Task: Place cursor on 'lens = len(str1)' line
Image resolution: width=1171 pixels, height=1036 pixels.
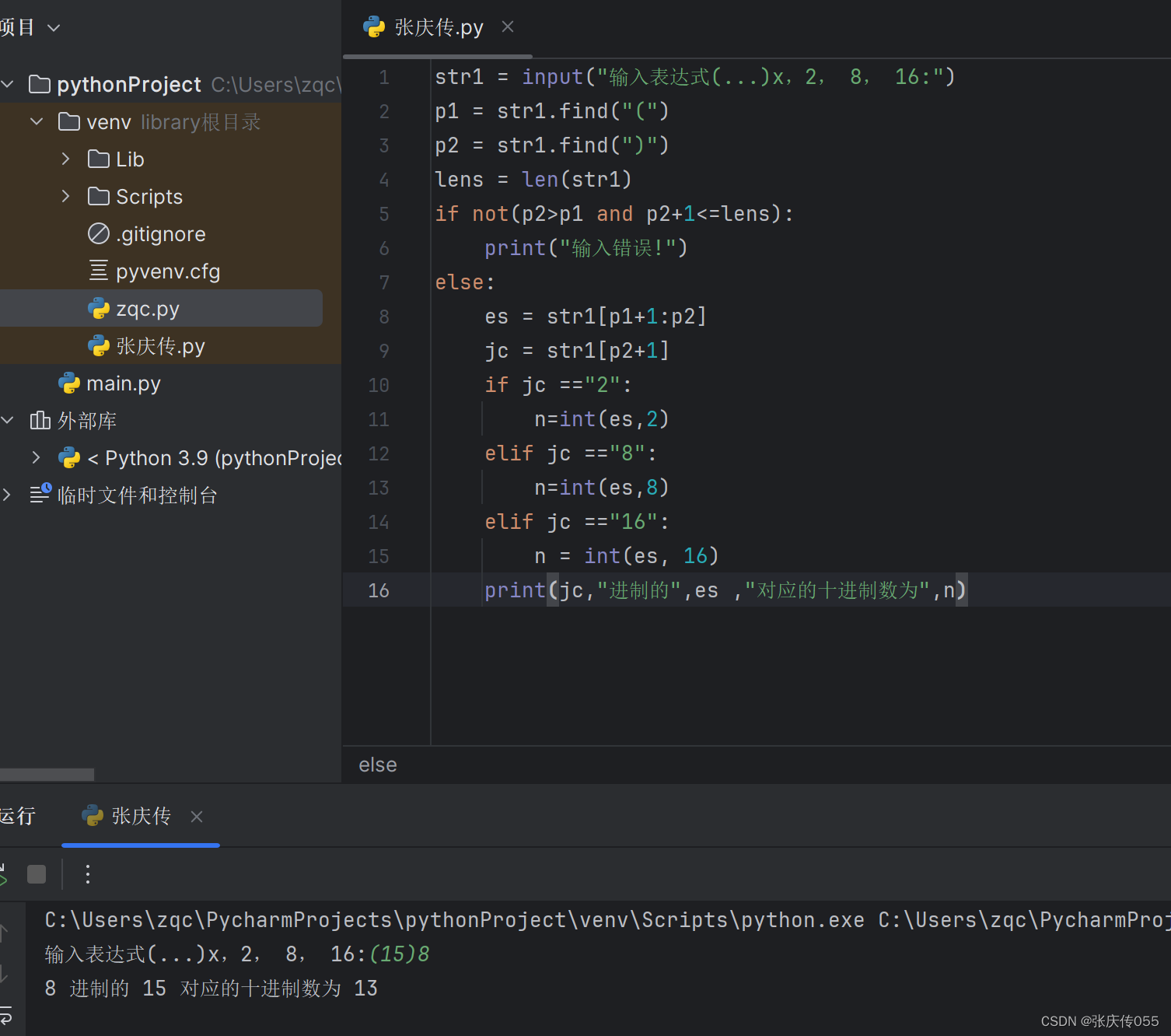Action: tap(533, 180)
